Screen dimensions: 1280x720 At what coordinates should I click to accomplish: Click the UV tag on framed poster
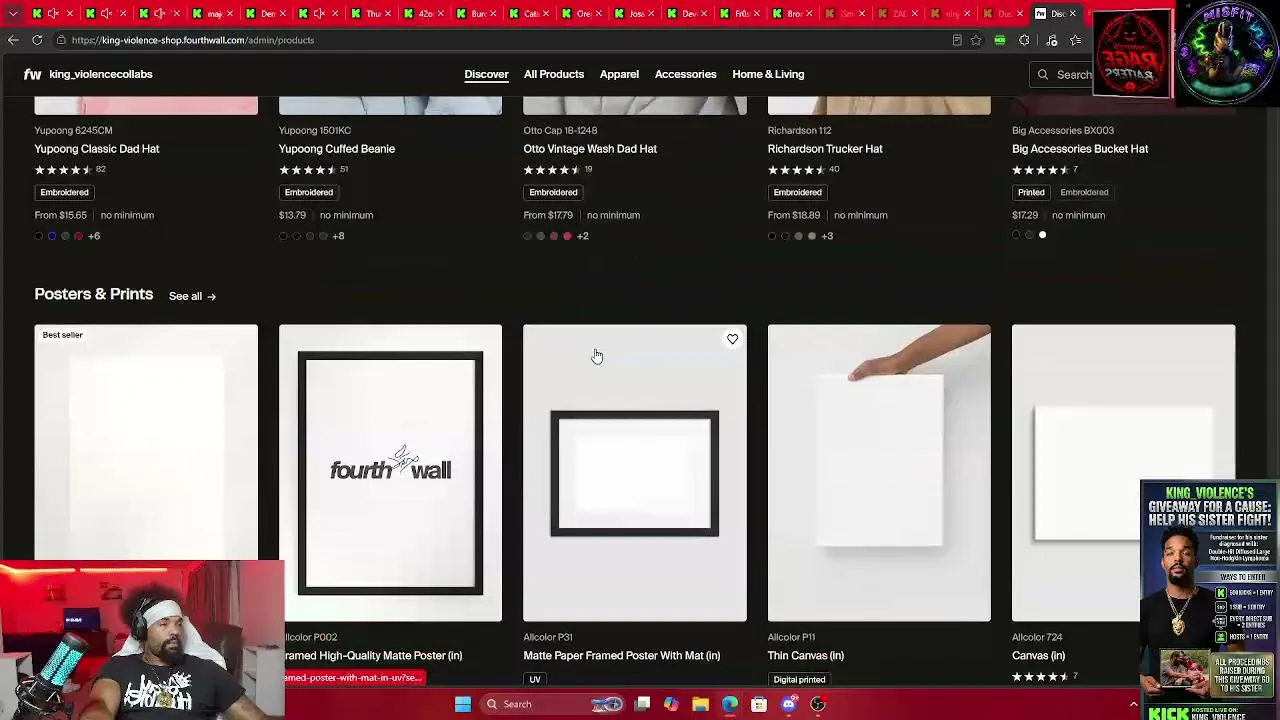click(535, 679)
